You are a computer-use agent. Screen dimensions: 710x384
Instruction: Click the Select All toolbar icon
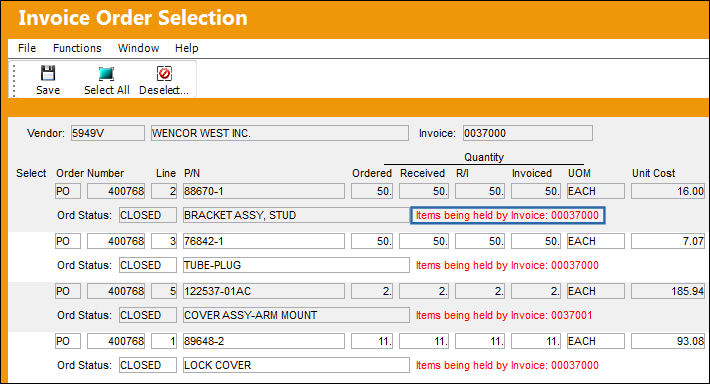click(106, 73)
